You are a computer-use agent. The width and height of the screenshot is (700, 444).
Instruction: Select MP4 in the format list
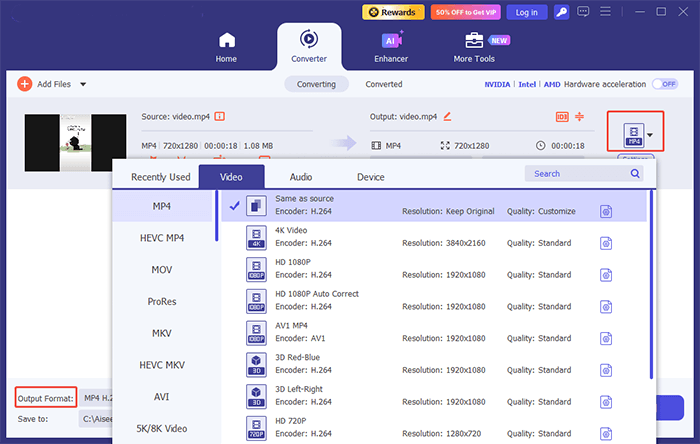tap(162, 206)
